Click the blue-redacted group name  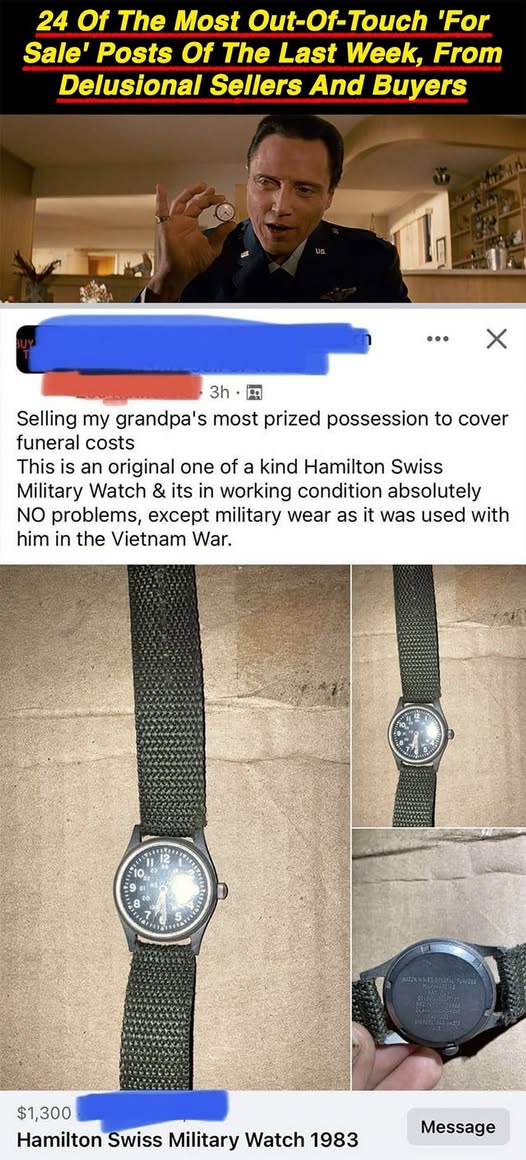click(x=200, y=344)
